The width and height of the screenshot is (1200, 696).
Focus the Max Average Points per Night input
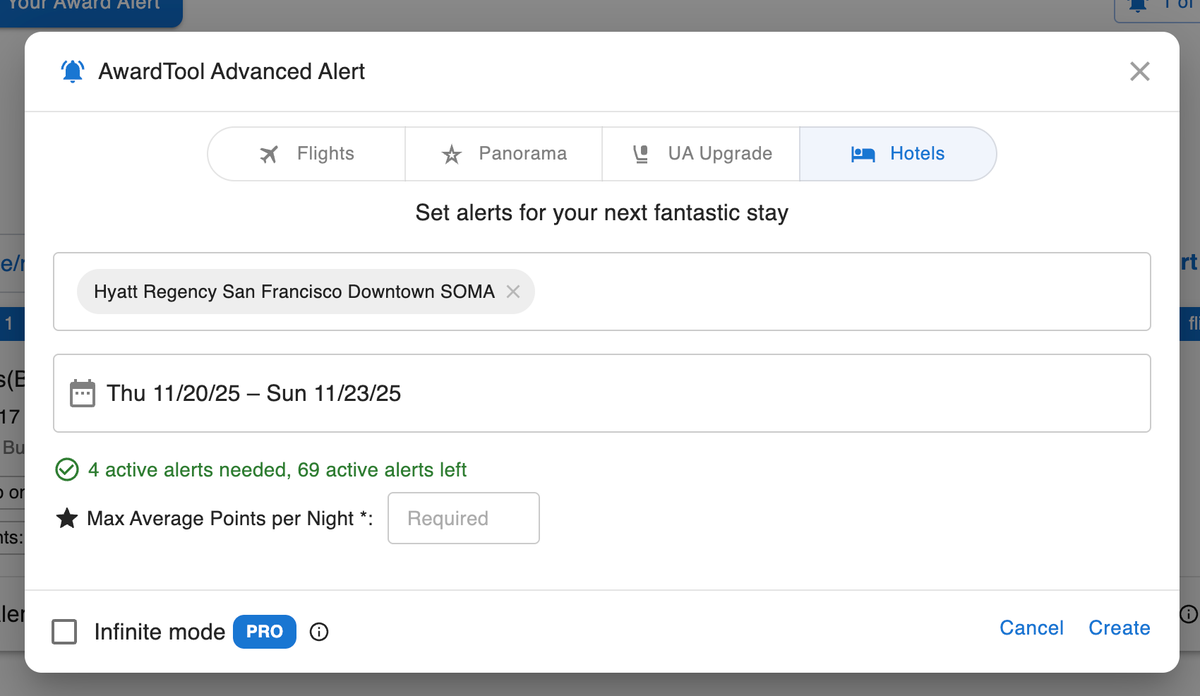pos(463,518)
